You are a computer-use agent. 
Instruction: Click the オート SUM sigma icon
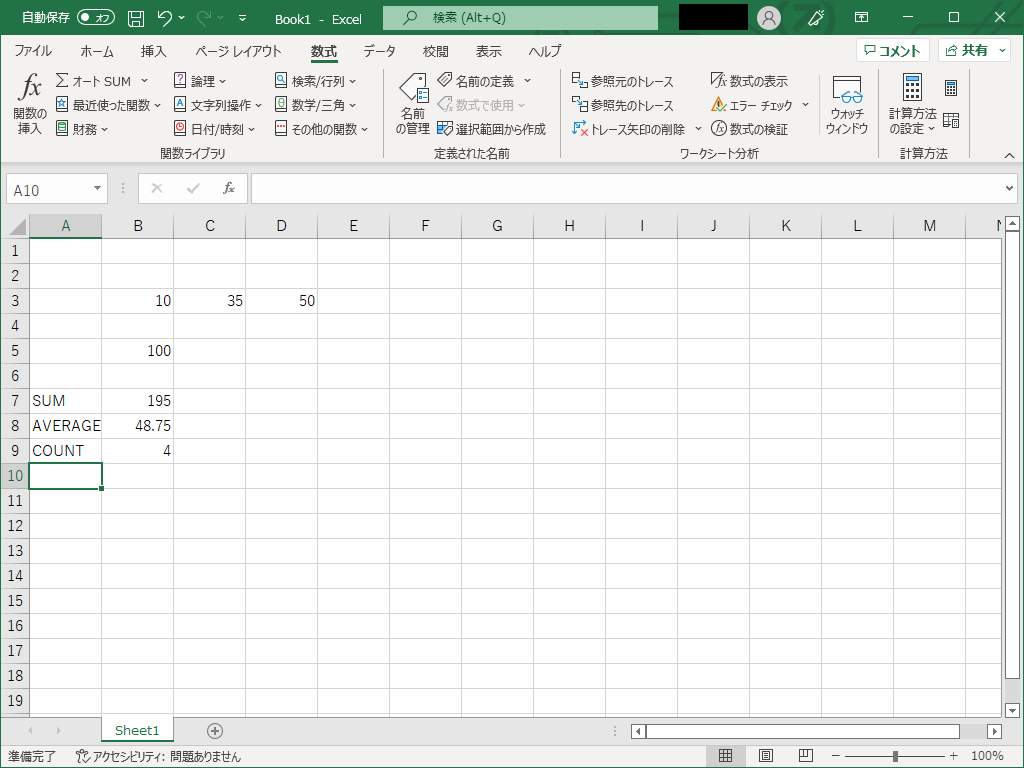62,80
